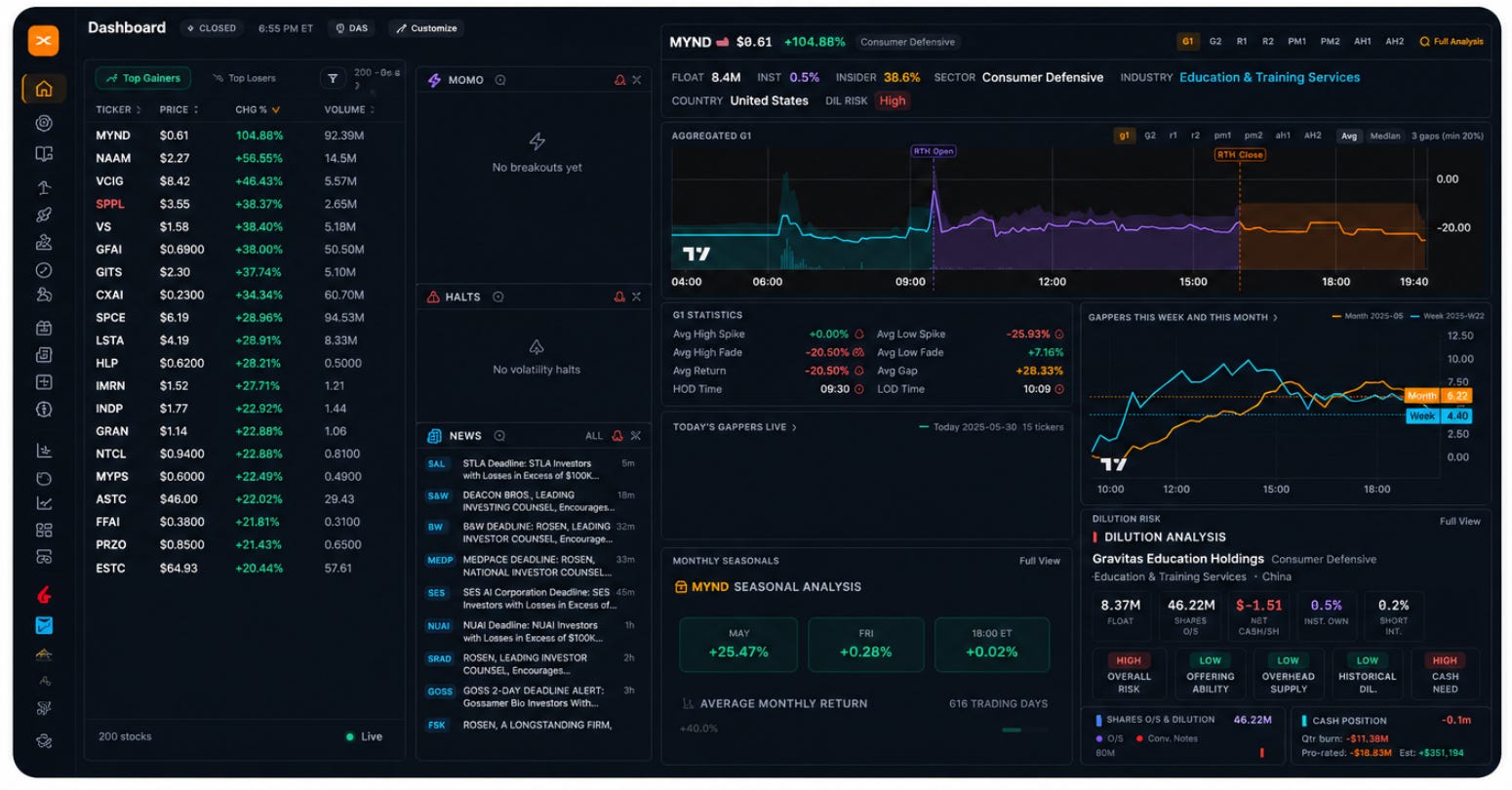Click the Customize button
This screenshot has height=790, width=1512.
click(x=426, y=28)
